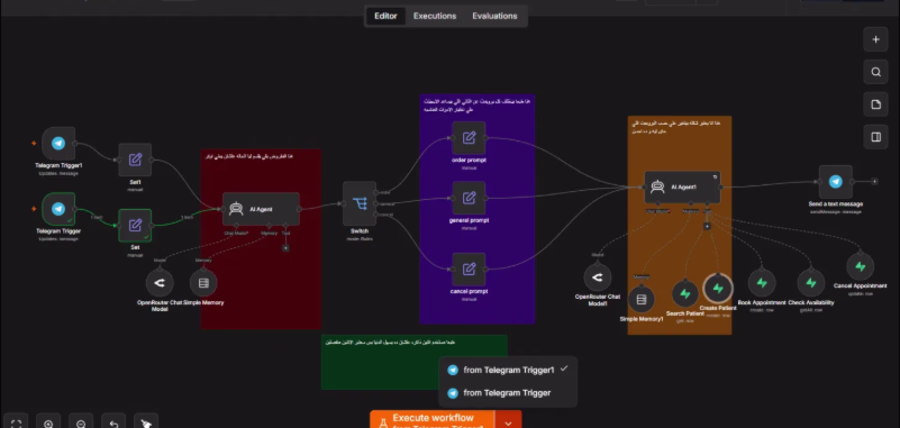
Task: Zoom out on the canvas
Action: (81, 423)
